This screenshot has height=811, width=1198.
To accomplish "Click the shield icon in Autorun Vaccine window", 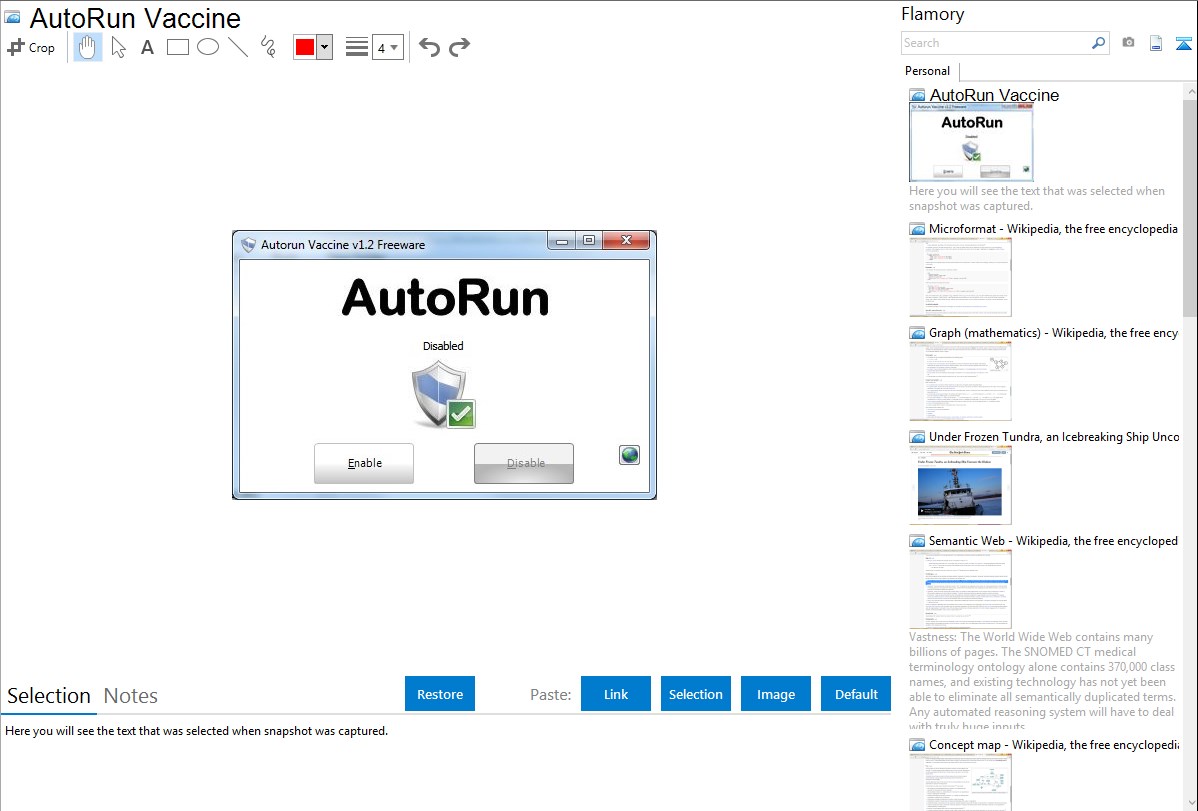I will click(443, 394).
